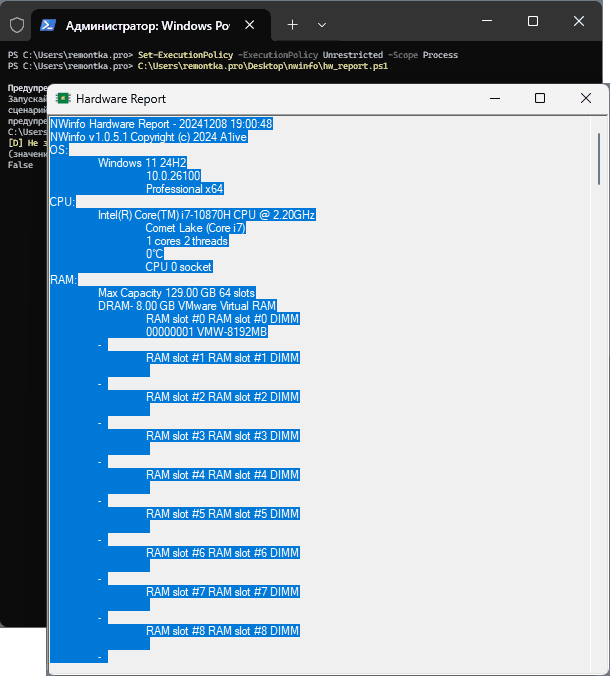Image resolution: width=610 pixels, height=676 pixels.
Task: Close the Администратор: Windows PowerShell tab
Action: (x=250, y=25)
